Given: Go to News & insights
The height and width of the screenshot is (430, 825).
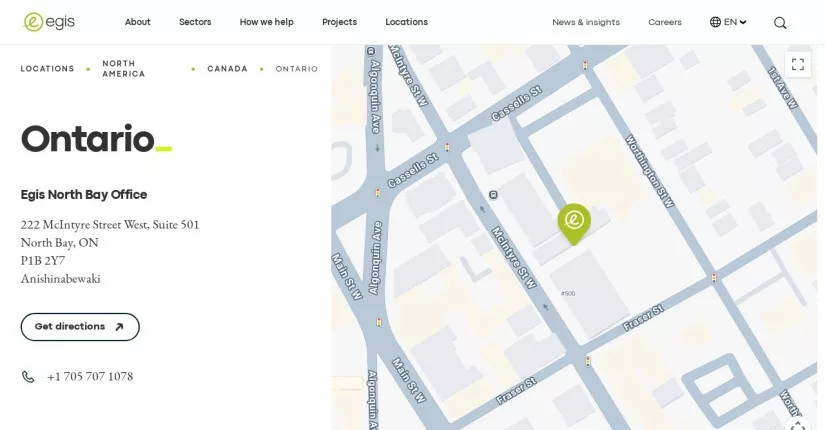Looking at the screenshot, I should 586,22.
